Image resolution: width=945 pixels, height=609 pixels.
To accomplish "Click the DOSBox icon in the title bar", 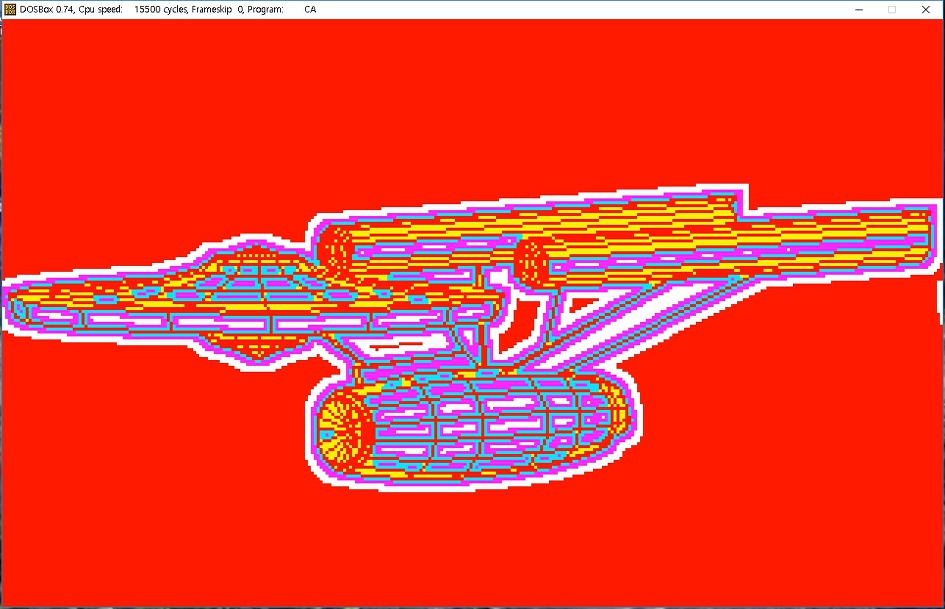I will click(10, 9).
